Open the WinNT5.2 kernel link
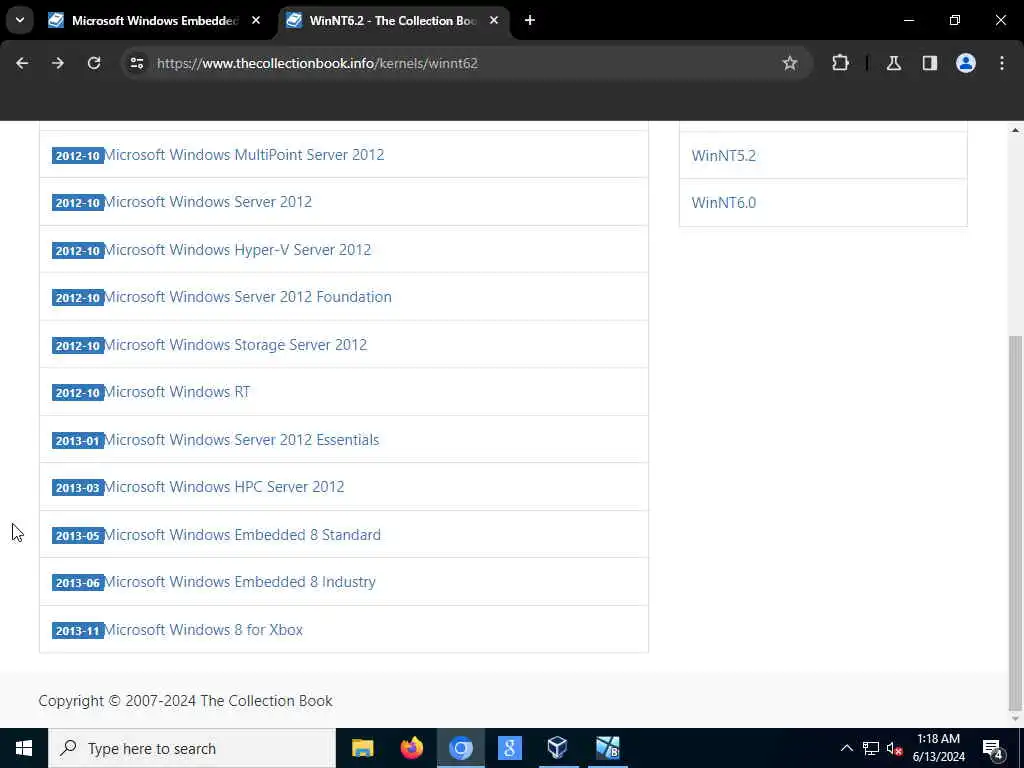1024x768 pixels. (x=724, y=155)
